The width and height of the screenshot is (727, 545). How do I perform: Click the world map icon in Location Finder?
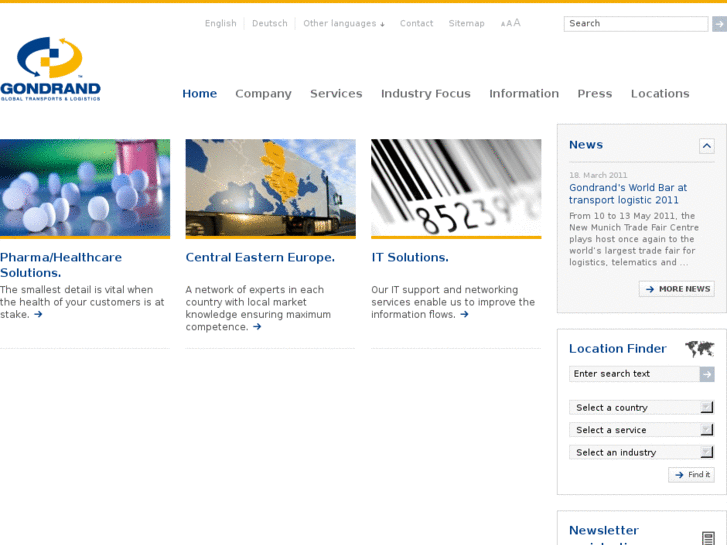(699, 349)
